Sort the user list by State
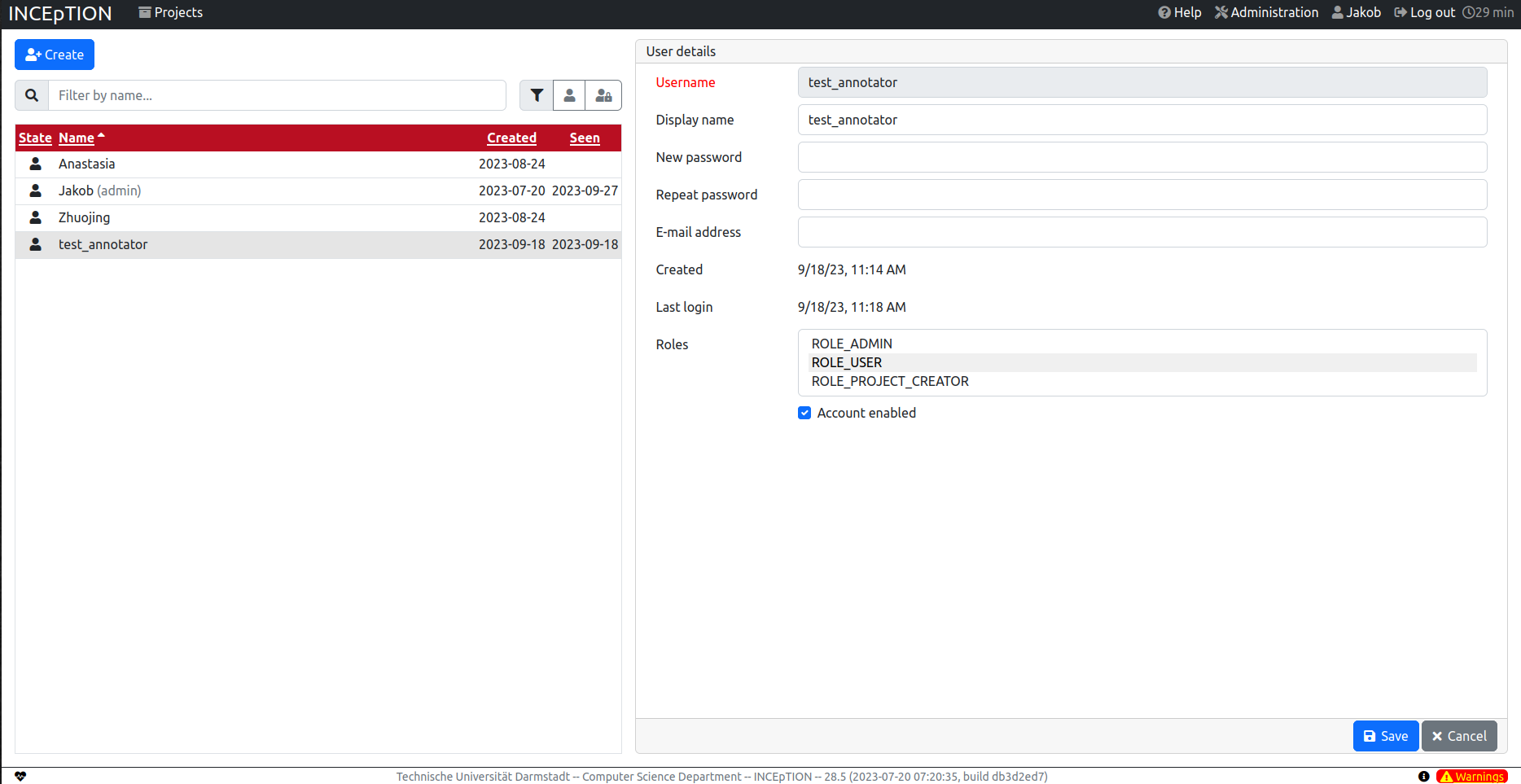 pyautogui.click(x=35, y=138)
